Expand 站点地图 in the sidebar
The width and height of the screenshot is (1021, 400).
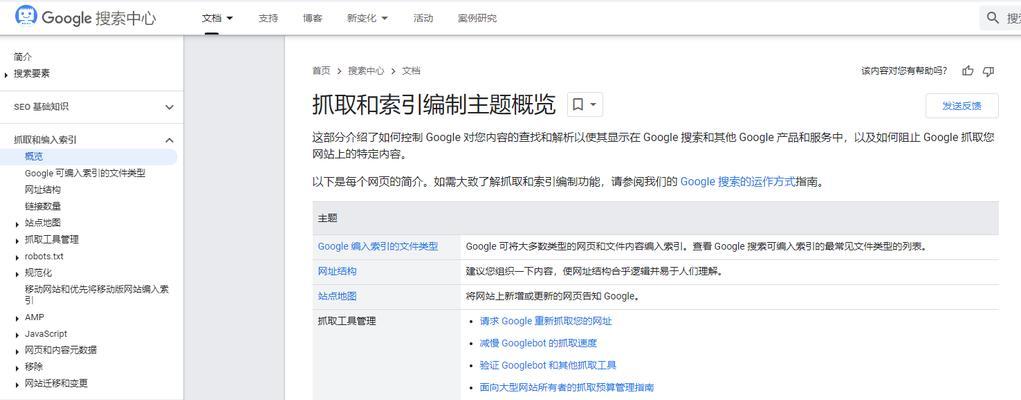point(17,223)
